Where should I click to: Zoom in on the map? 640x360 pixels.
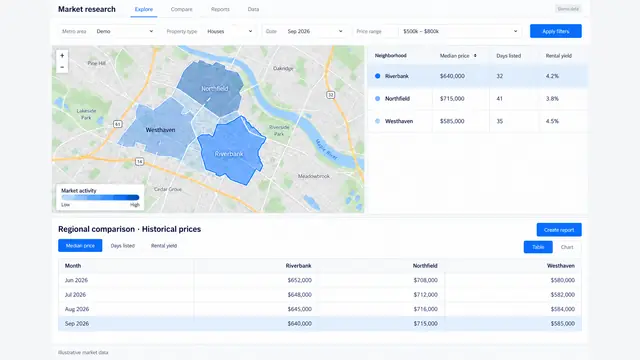(x=62, y=56)
